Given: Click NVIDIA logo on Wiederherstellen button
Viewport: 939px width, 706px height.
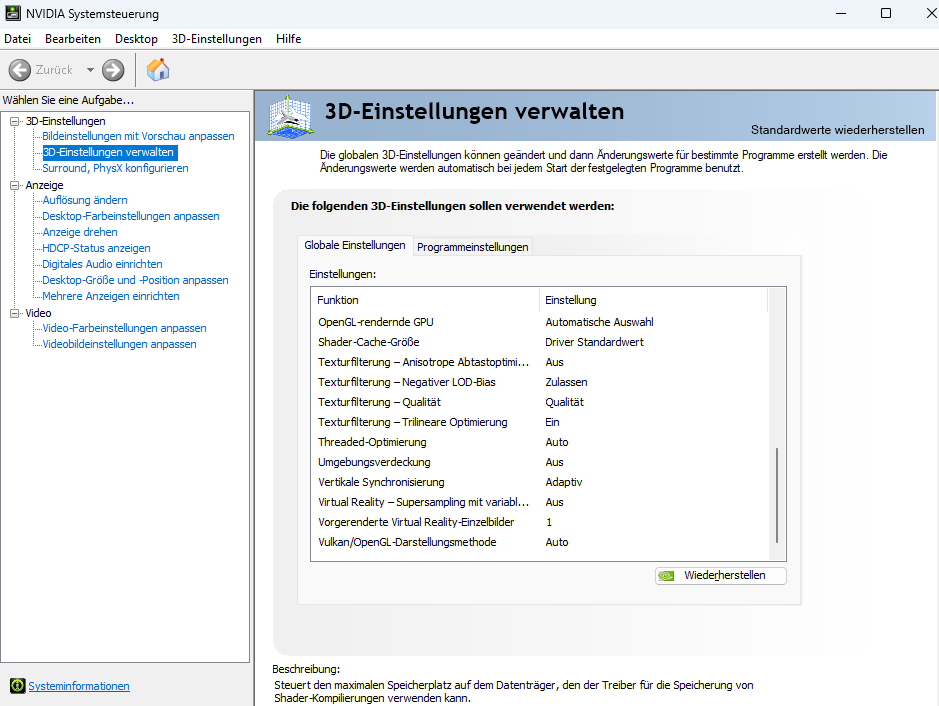Looking at the screenshot, I should pos(666,575).
